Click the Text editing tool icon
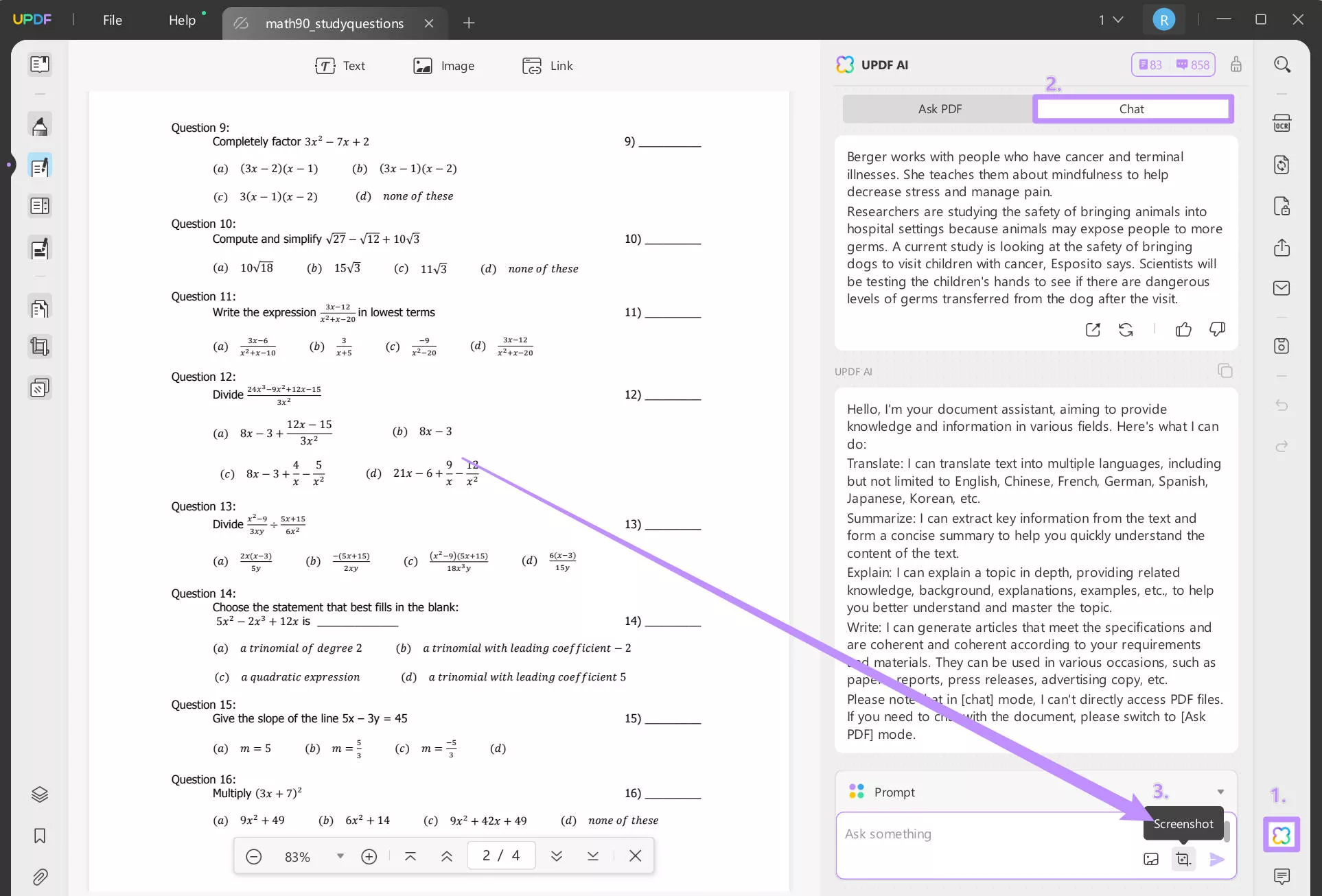Image resolution: width=1322 pixels, height=896 pixels. pyautogui.click(x=326, y=66)
